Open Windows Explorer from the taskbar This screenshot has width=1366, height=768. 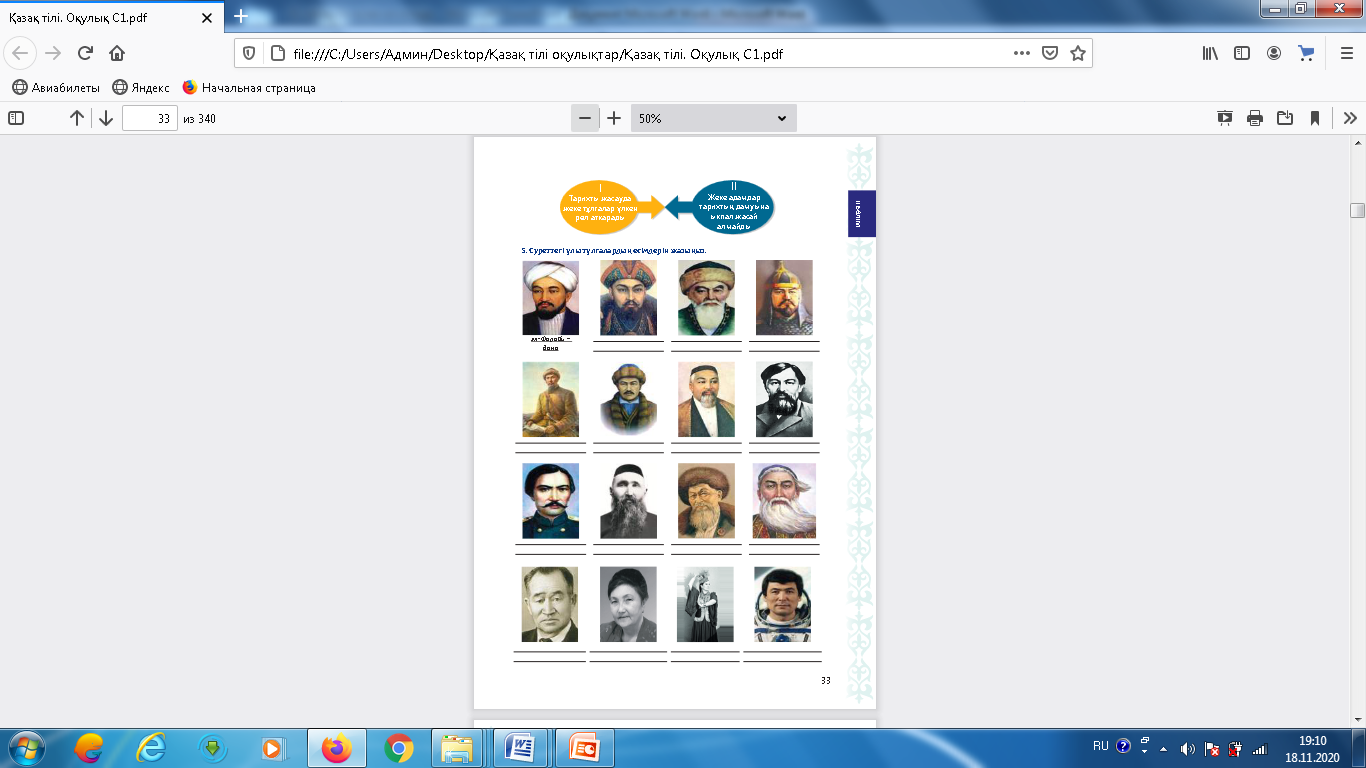pyautogui.click(x=459, y=748)
